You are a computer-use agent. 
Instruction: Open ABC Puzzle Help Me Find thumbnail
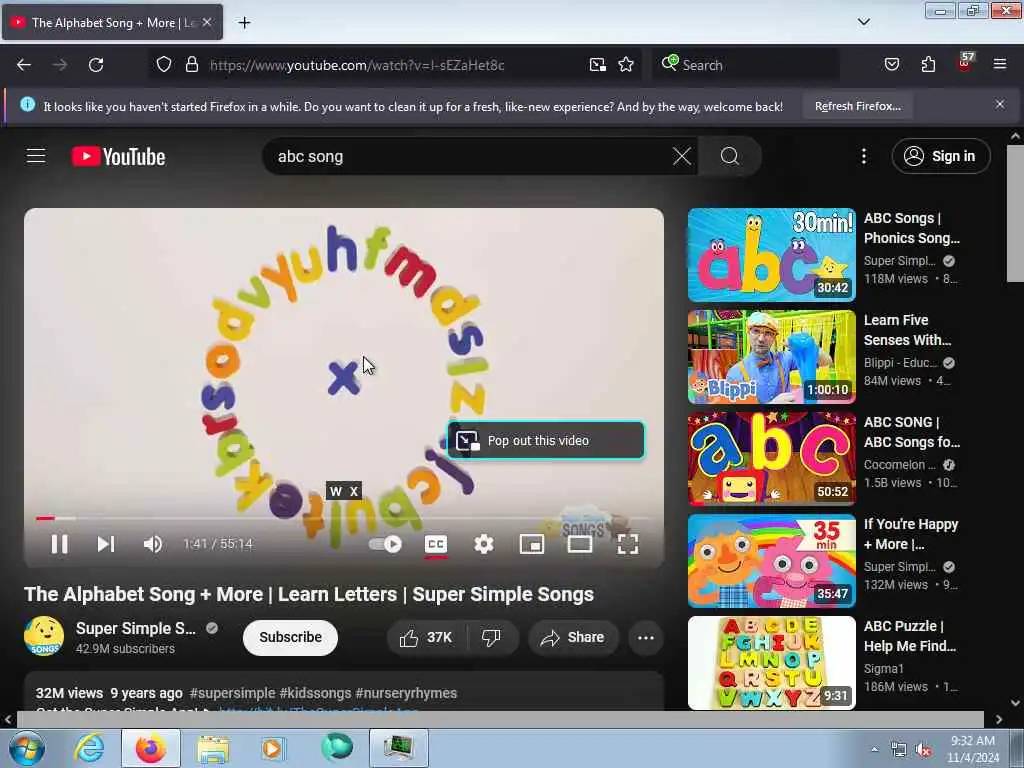(772, 662)
